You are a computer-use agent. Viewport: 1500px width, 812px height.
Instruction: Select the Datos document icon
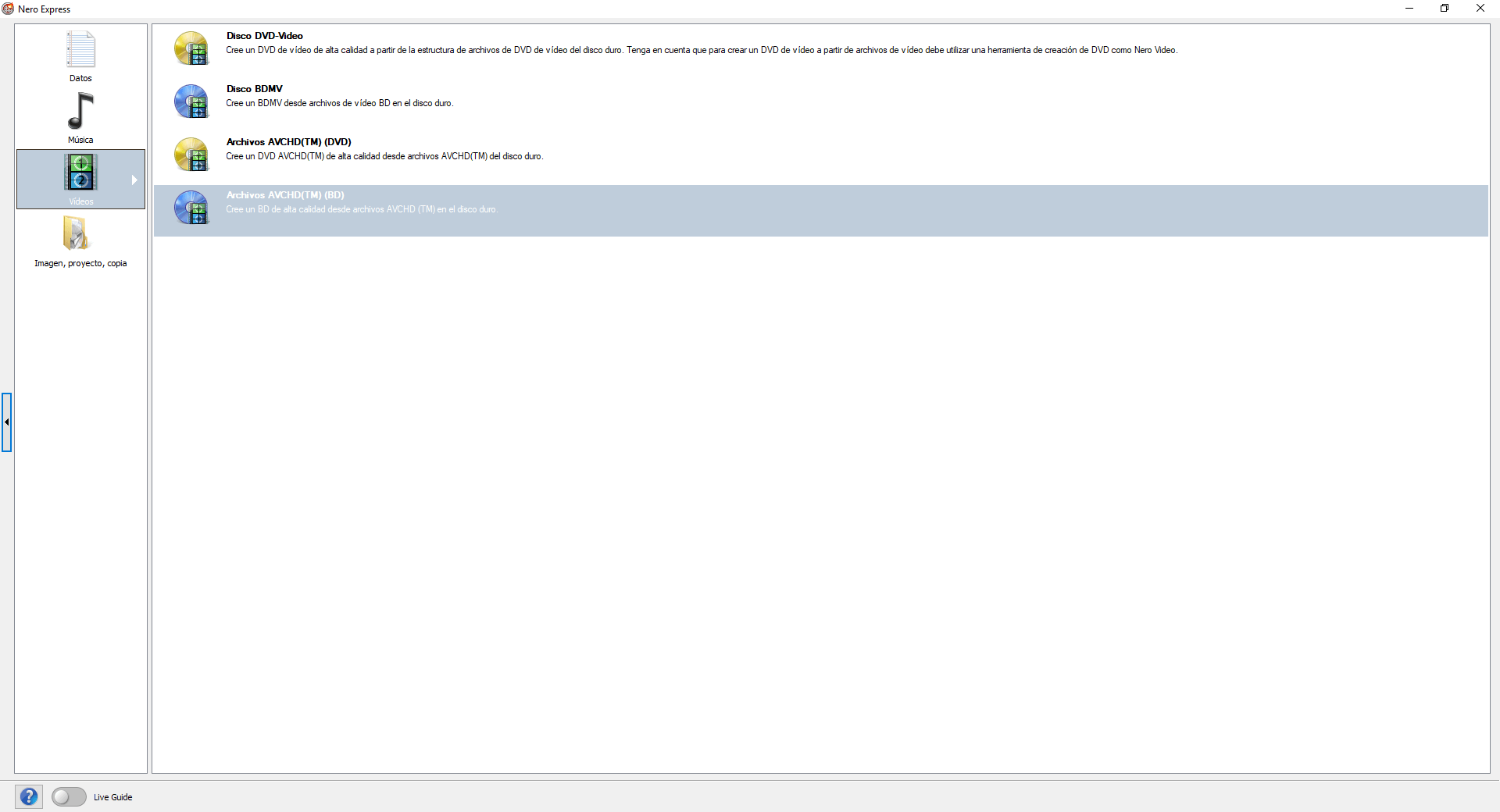(80, 49)
